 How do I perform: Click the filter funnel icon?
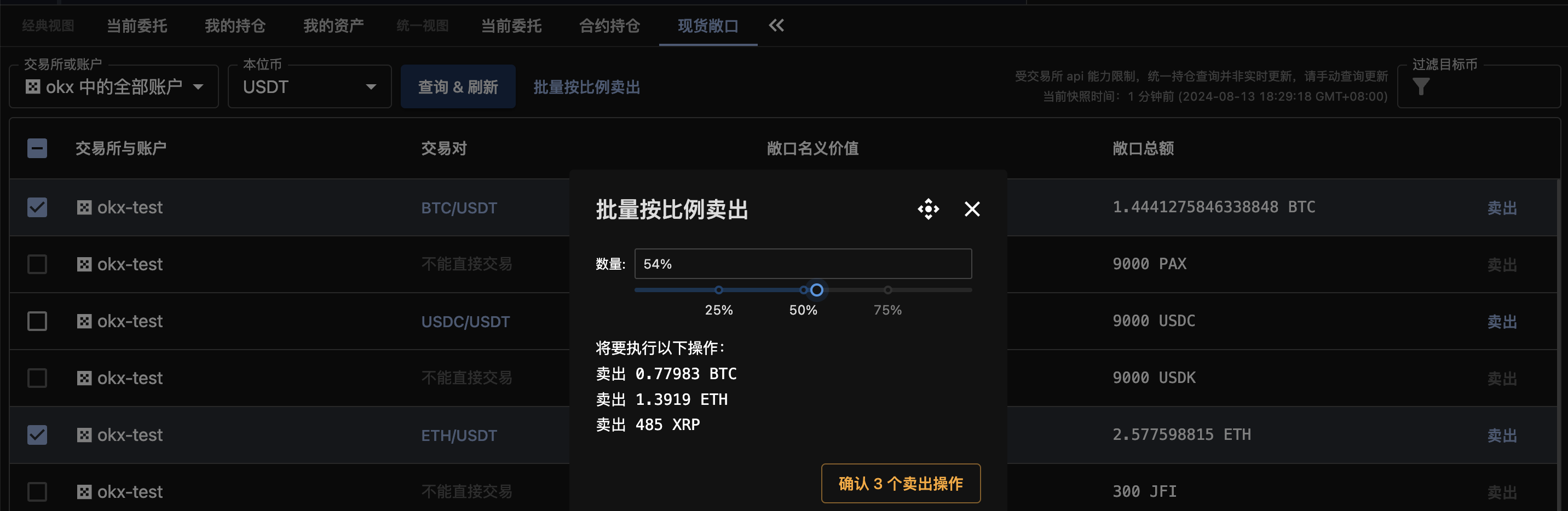point(1421,88)
